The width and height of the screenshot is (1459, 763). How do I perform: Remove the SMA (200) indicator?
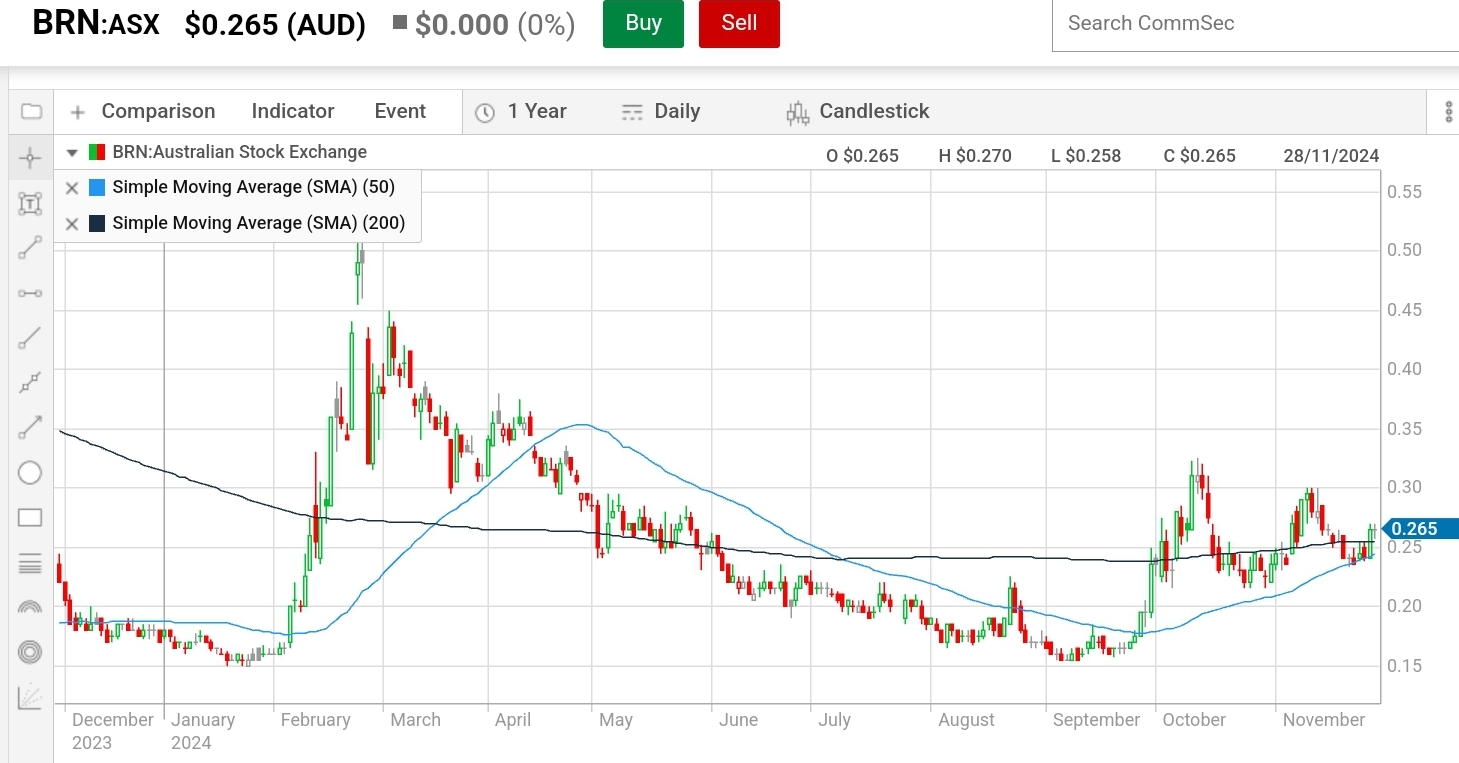point(72,224)
